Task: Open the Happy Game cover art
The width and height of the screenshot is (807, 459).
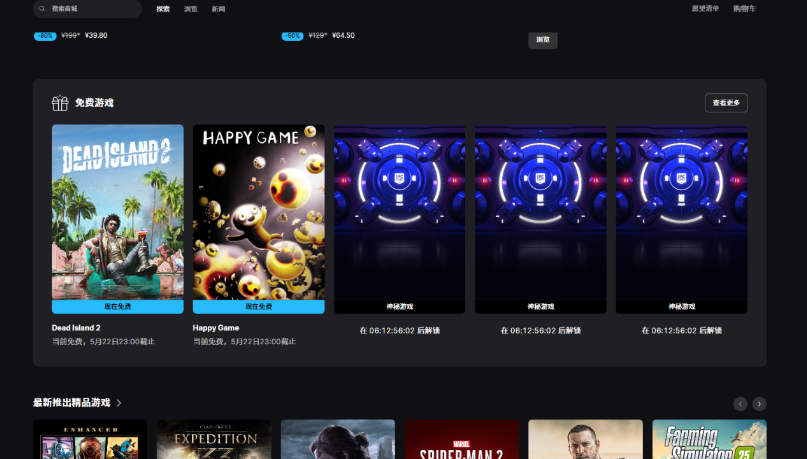Action: [259, 212]
